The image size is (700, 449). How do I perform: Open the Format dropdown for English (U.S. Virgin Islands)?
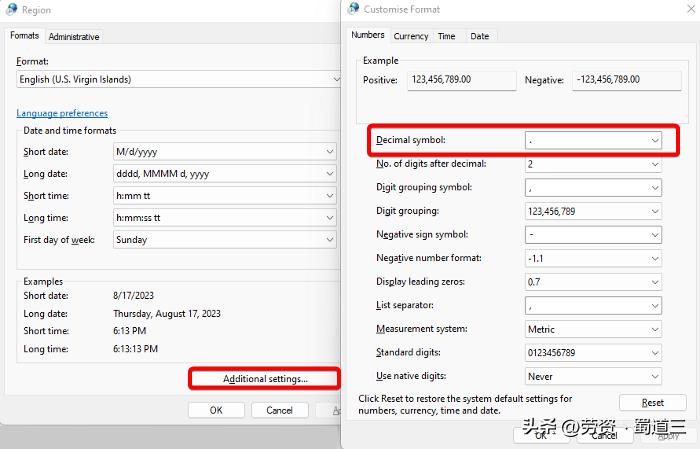click(x=179, y=79)
